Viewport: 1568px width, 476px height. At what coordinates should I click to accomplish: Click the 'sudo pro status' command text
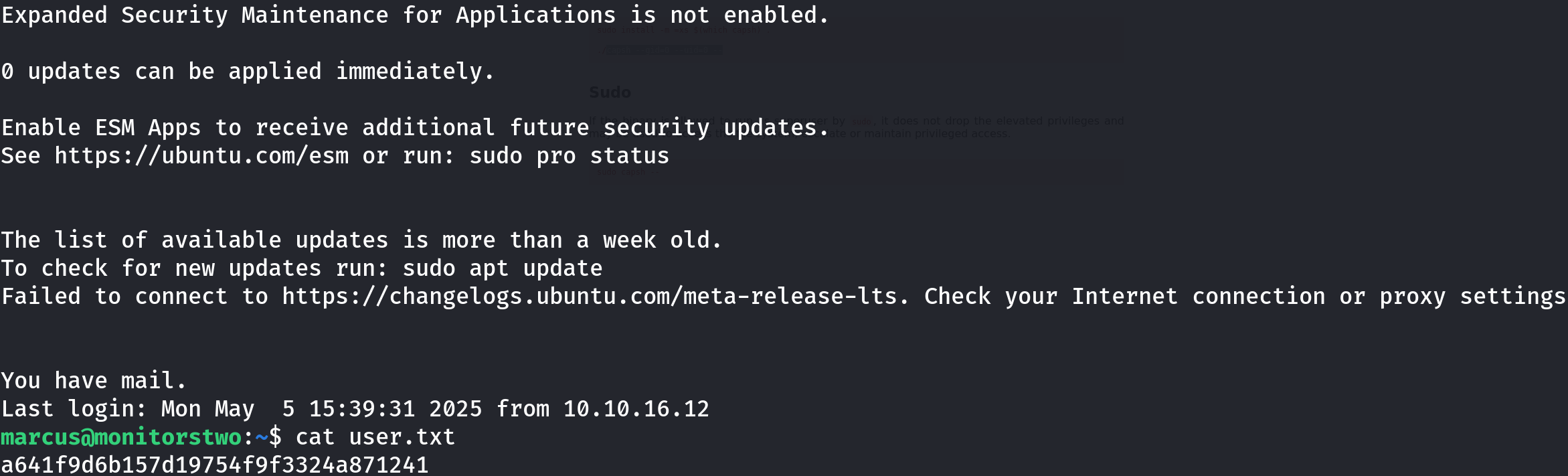(570, 156)
